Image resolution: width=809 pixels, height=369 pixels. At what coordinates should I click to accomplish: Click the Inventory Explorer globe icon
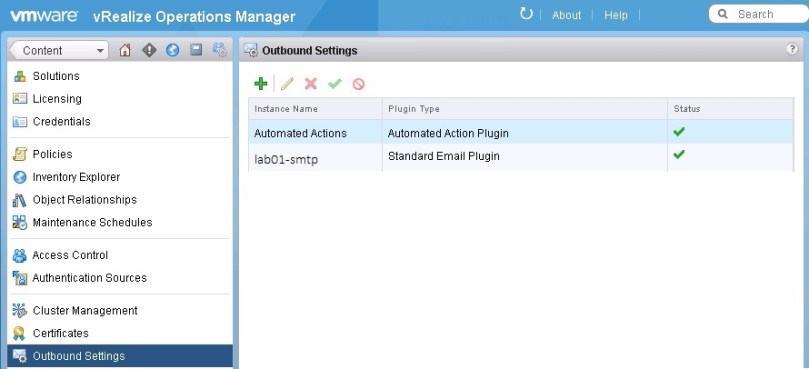(20, 177)
